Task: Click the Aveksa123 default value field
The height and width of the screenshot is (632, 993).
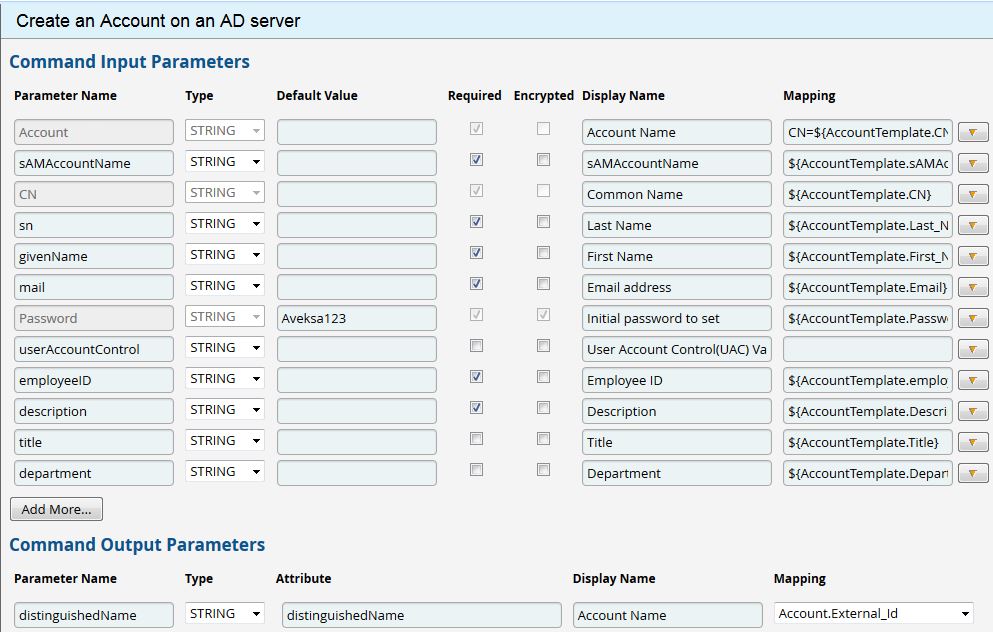Action: 356,319
